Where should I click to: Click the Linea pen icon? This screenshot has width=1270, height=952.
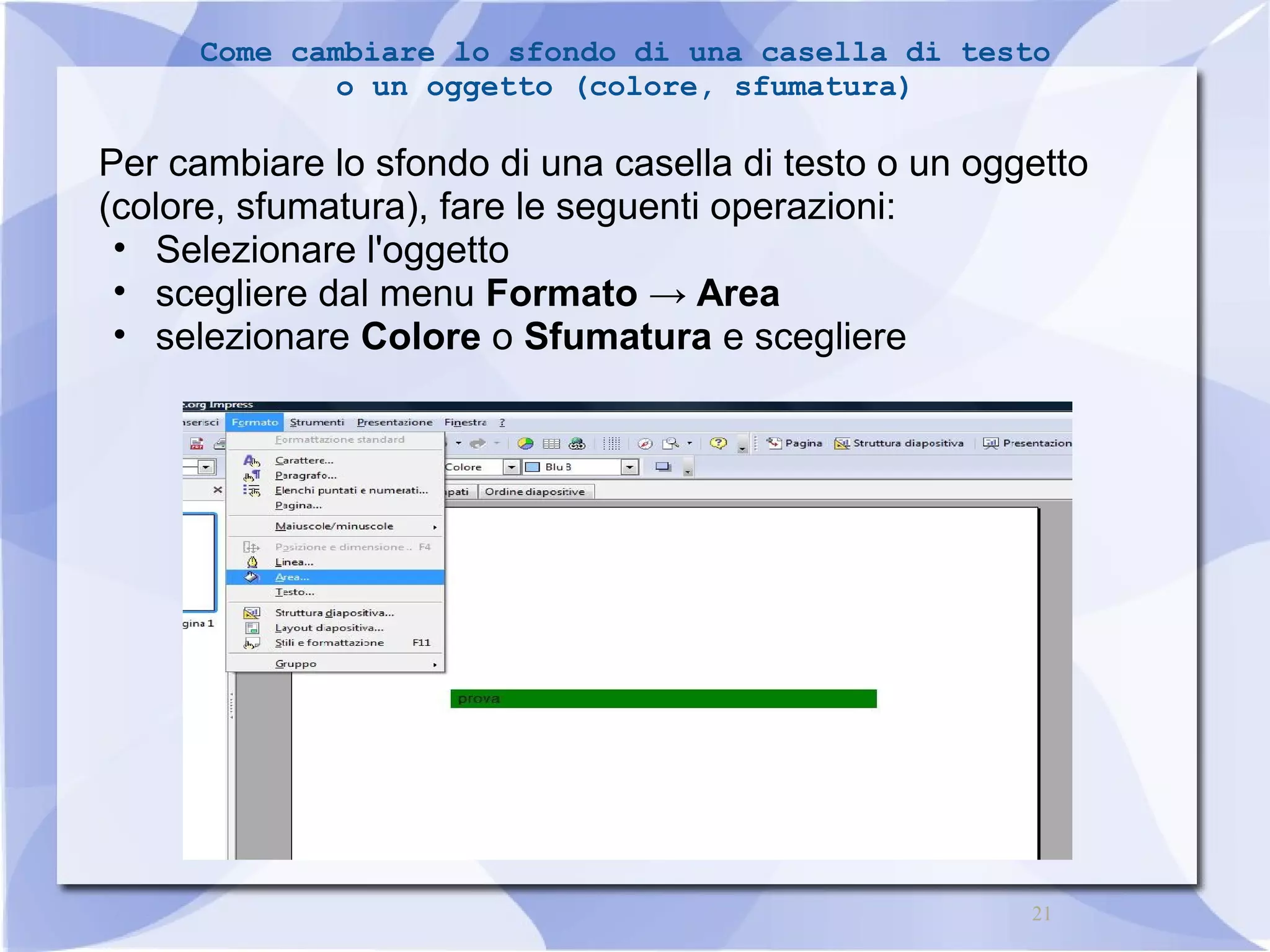coord(252,562)
